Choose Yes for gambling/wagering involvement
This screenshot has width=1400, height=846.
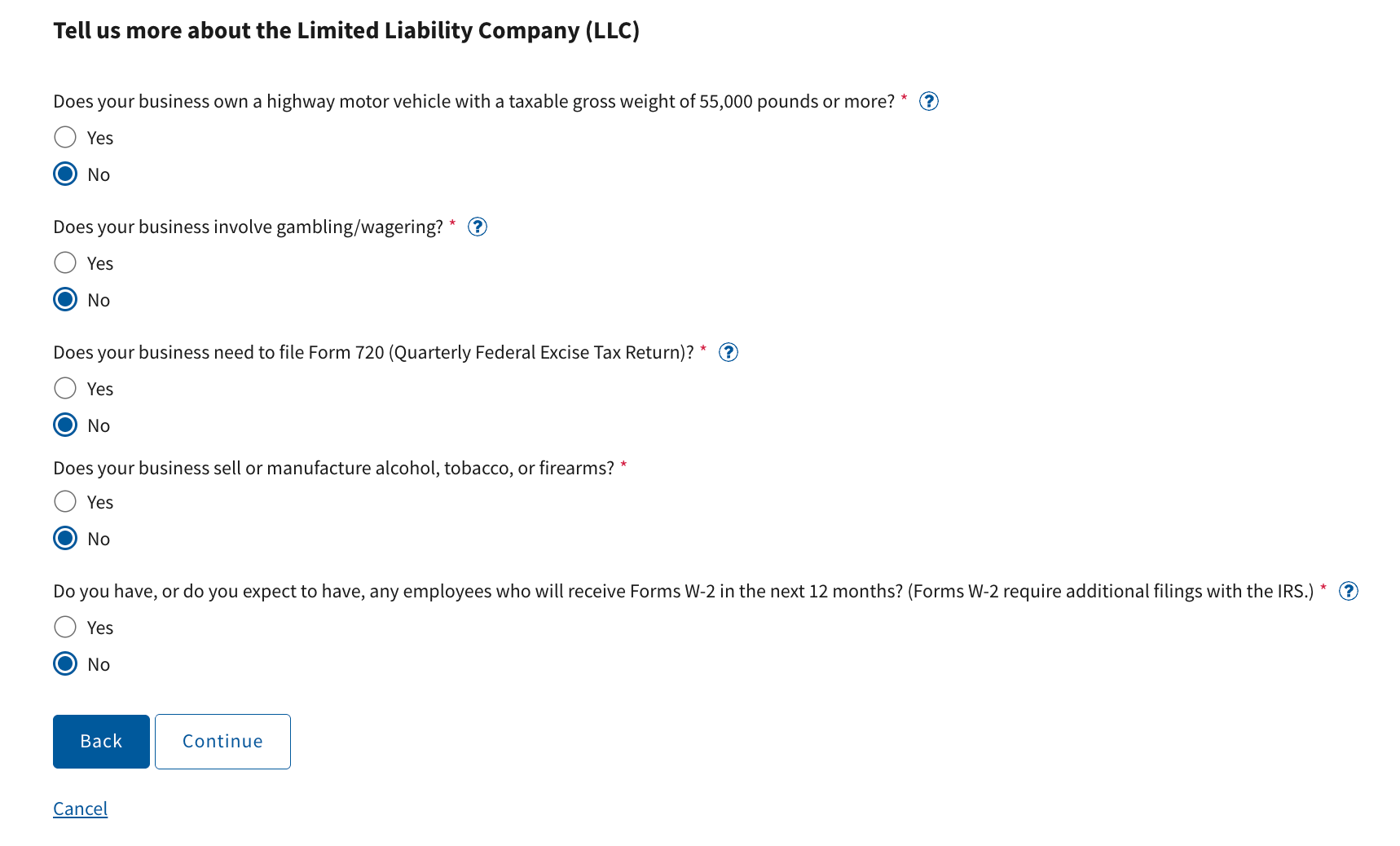pos(65,262)
